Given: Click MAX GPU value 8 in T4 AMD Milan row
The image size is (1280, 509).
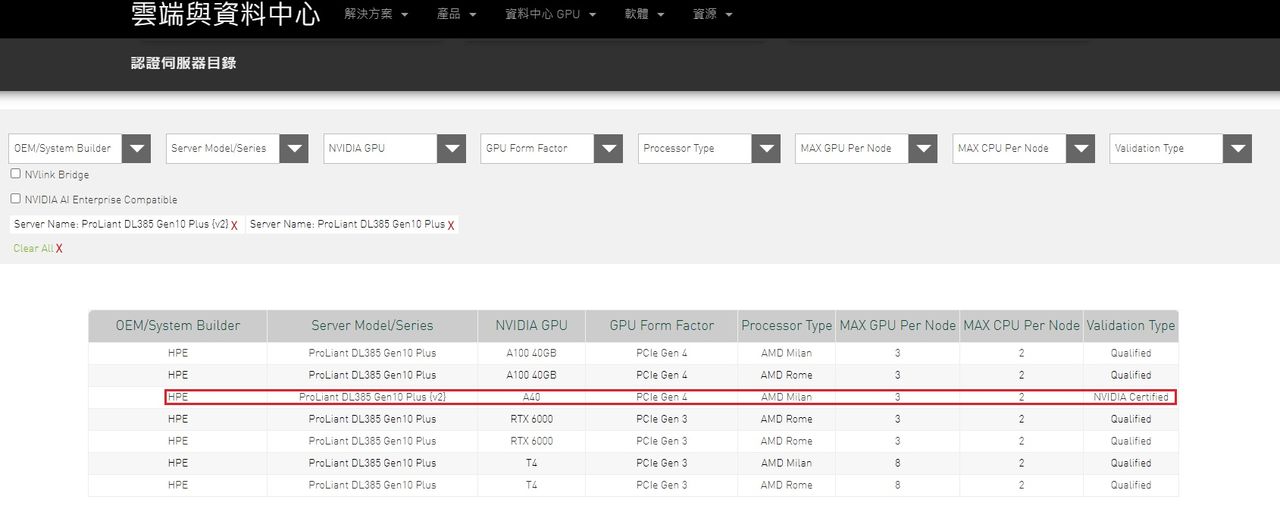Looking at the screenshot, I should [x=897, y=463].
